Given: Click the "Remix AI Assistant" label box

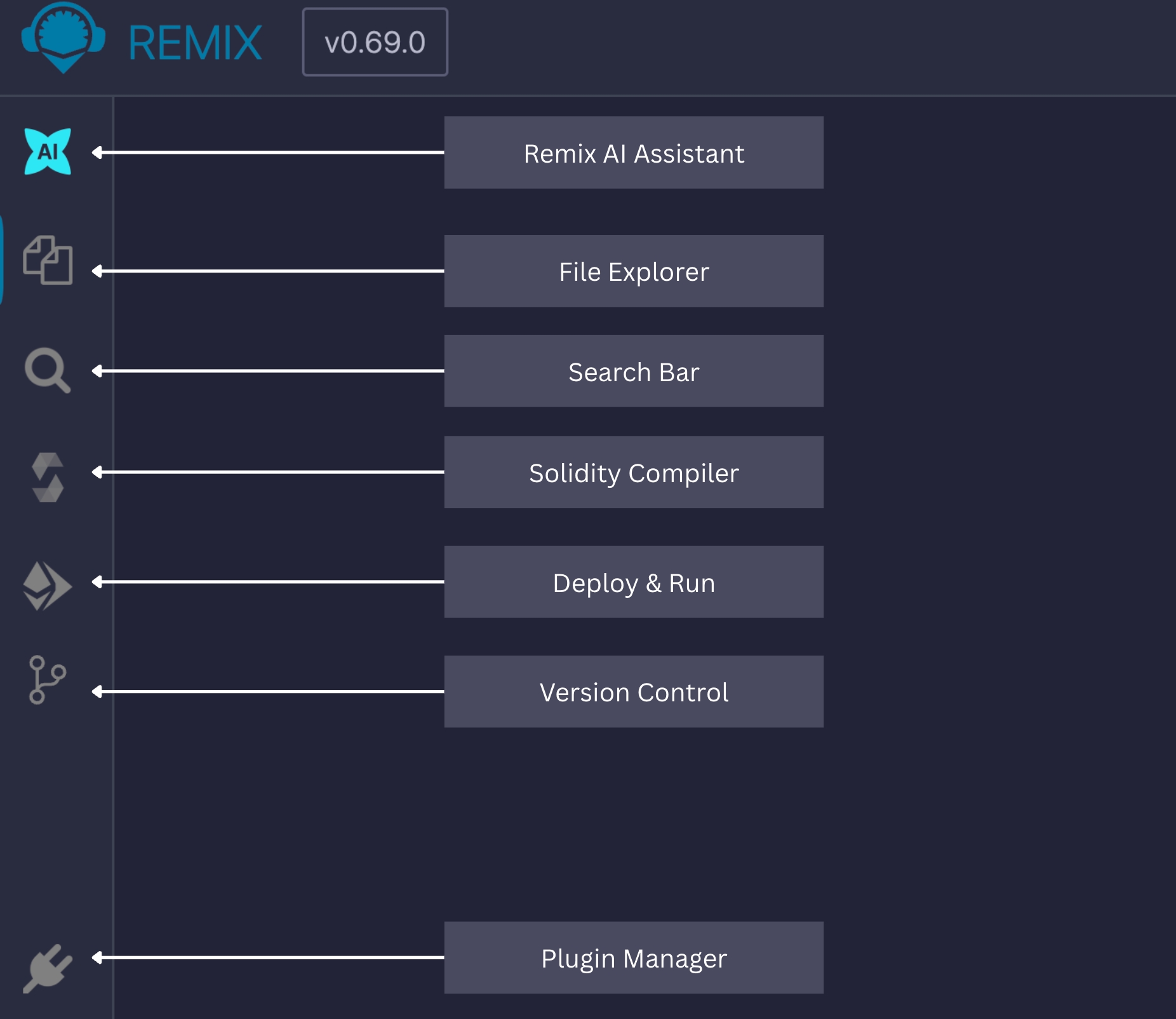Looking at the screenshot, I should pos(633,152).
